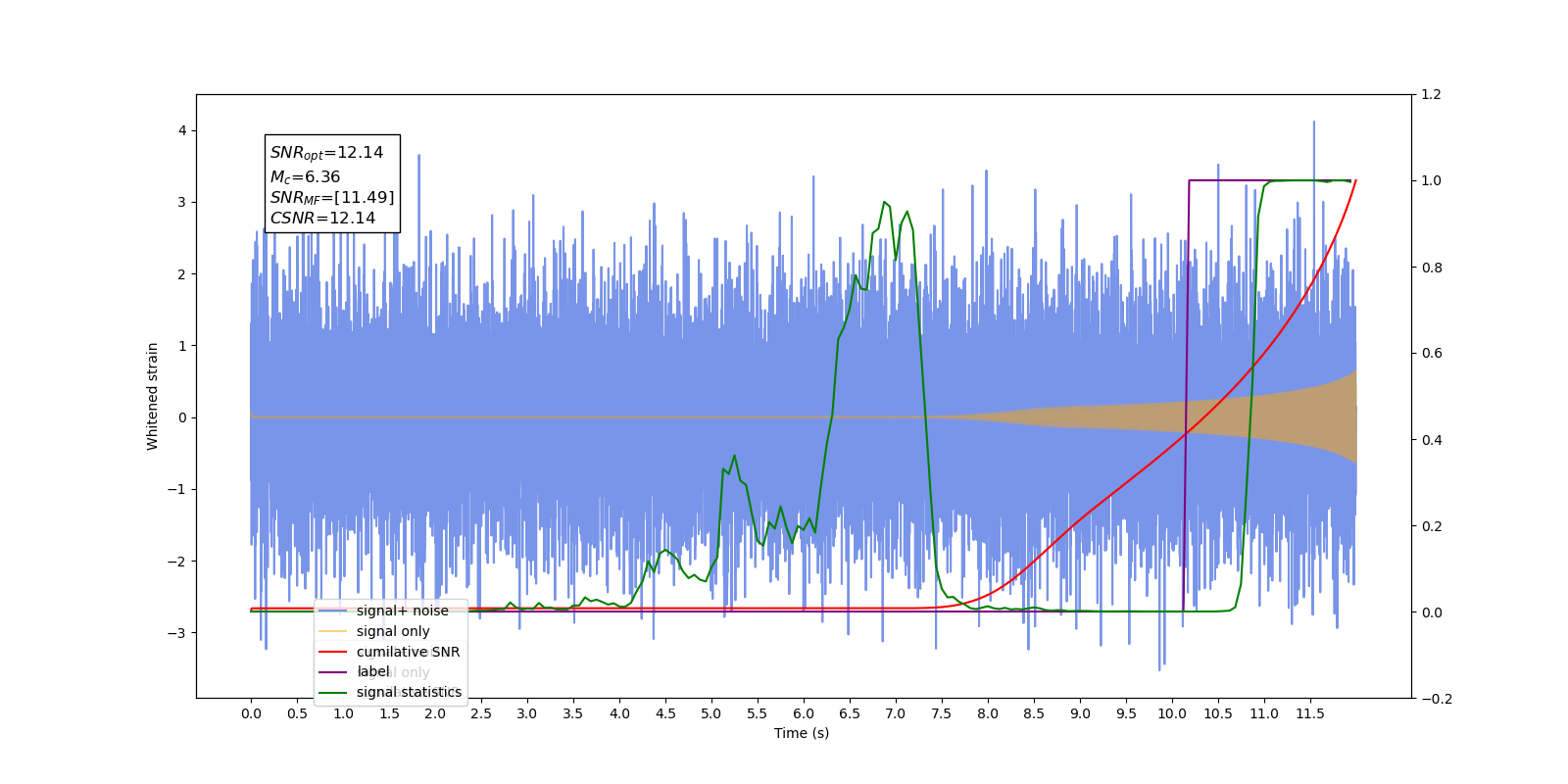
Task: Click the right y-axis tick label 0.6
Action: (x=1431, y=354)
